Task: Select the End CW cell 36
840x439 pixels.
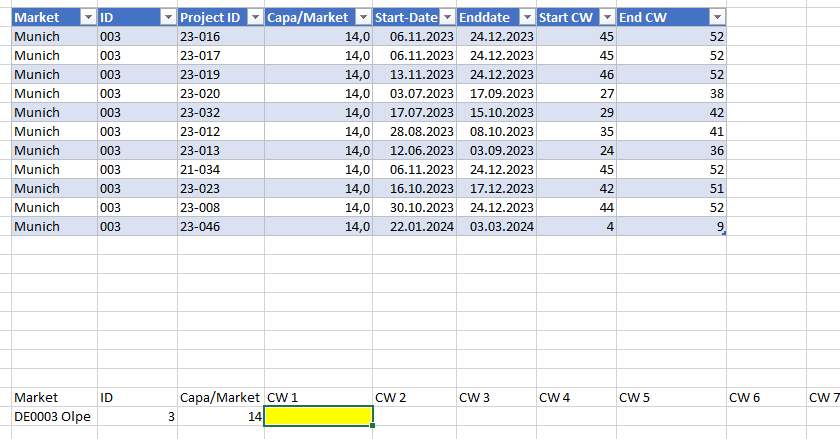Action: point(671,151)
